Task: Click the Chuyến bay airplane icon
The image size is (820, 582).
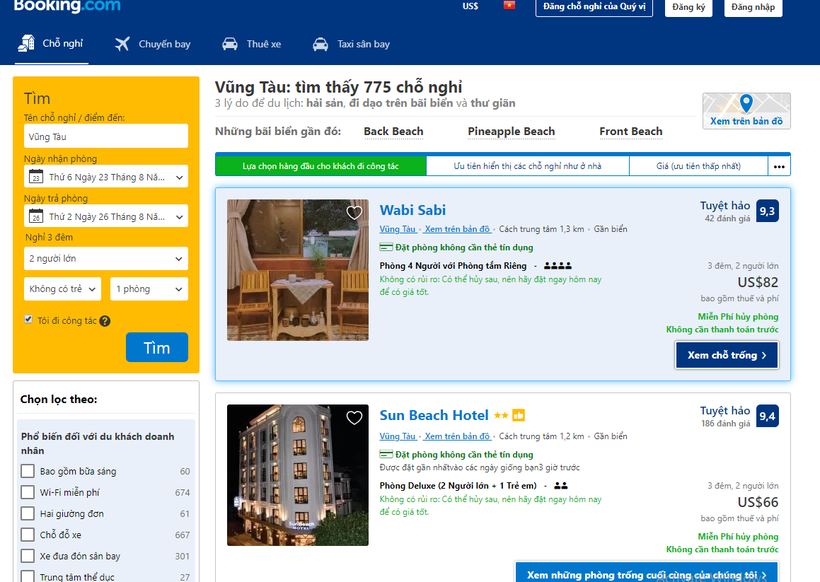Action: click(x=122, y=44)
